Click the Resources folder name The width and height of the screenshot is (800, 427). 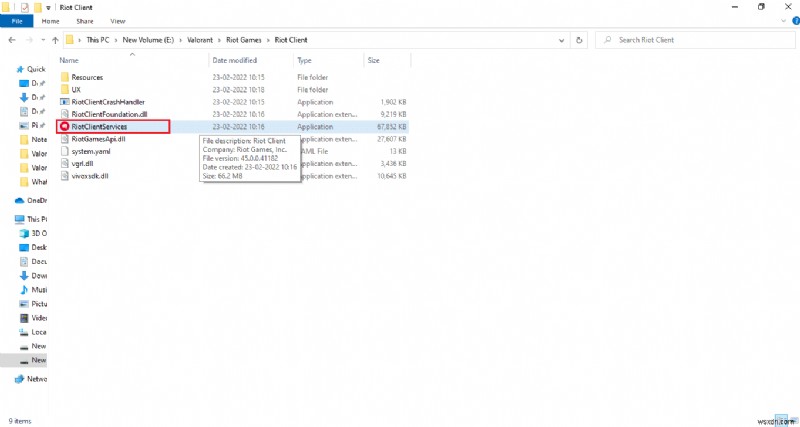tap(87, 78)
